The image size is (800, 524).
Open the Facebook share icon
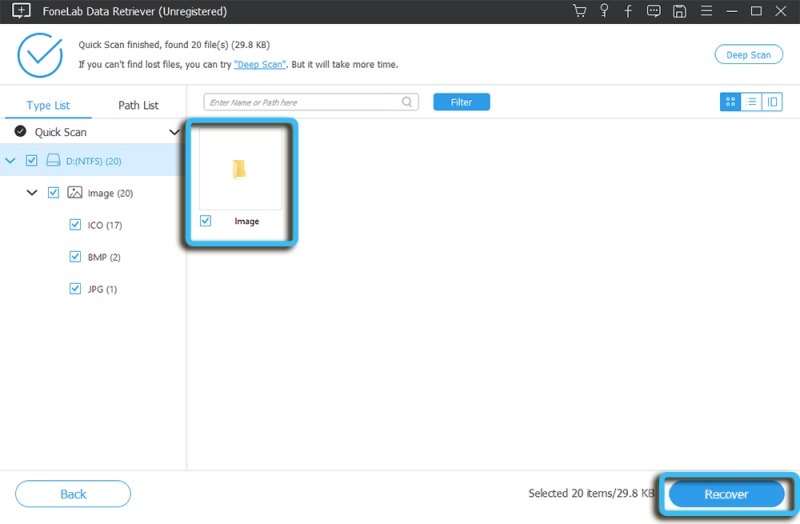628,11
